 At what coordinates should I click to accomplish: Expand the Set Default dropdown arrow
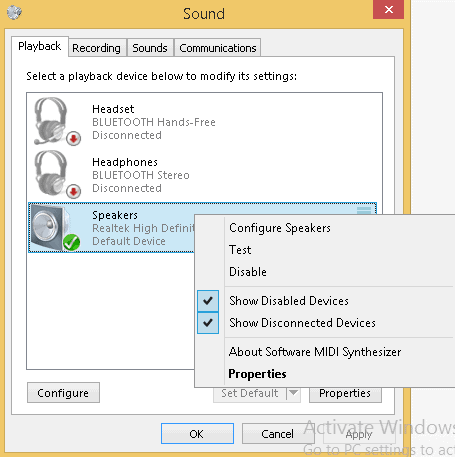point(293,393)
